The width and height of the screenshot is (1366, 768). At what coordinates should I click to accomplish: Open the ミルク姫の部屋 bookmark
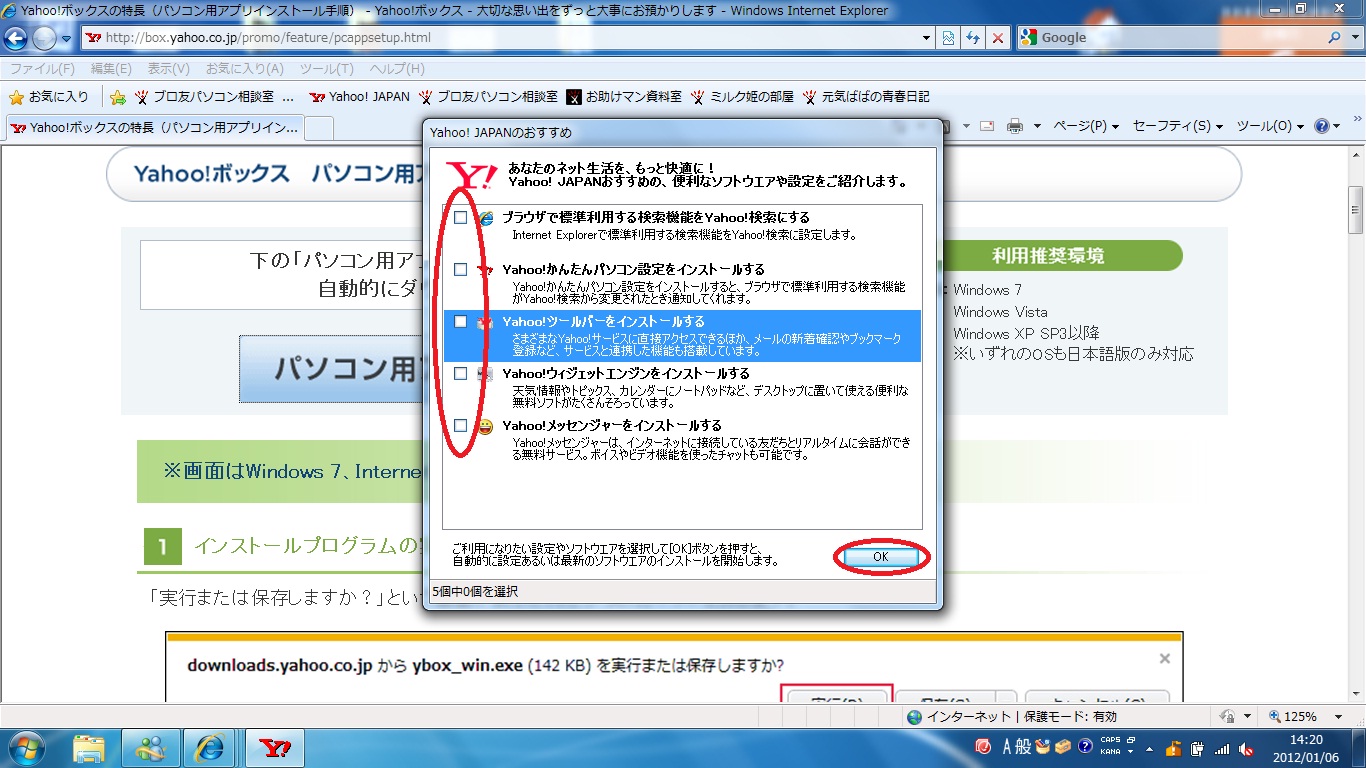coord(742,97)
